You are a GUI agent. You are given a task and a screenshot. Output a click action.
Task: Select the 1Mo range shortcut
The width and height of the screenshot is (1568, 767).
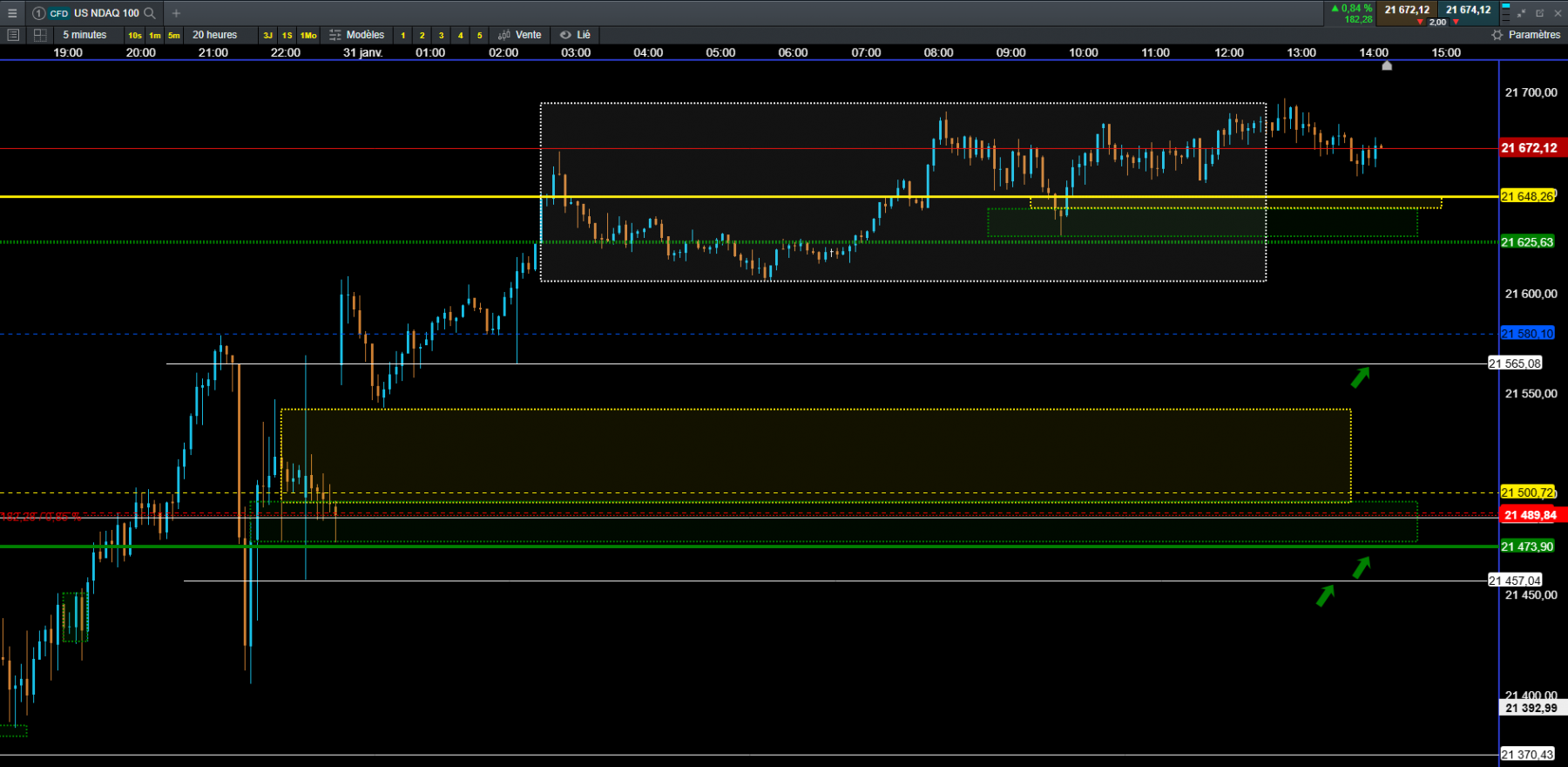[x=308, y=36]
